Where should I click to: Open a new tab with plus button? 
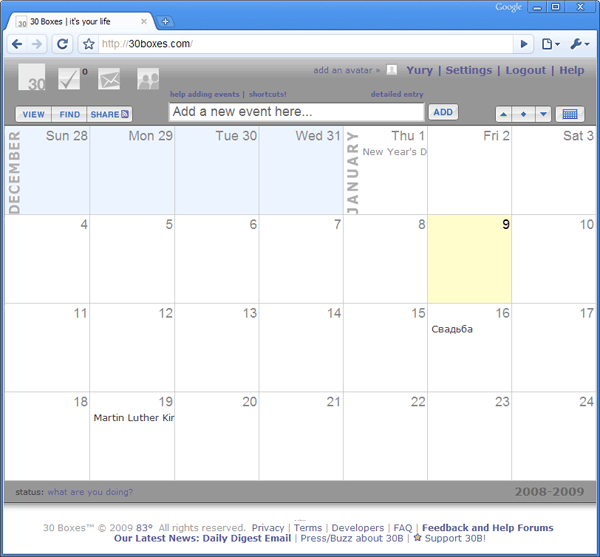tap(165, 21)
